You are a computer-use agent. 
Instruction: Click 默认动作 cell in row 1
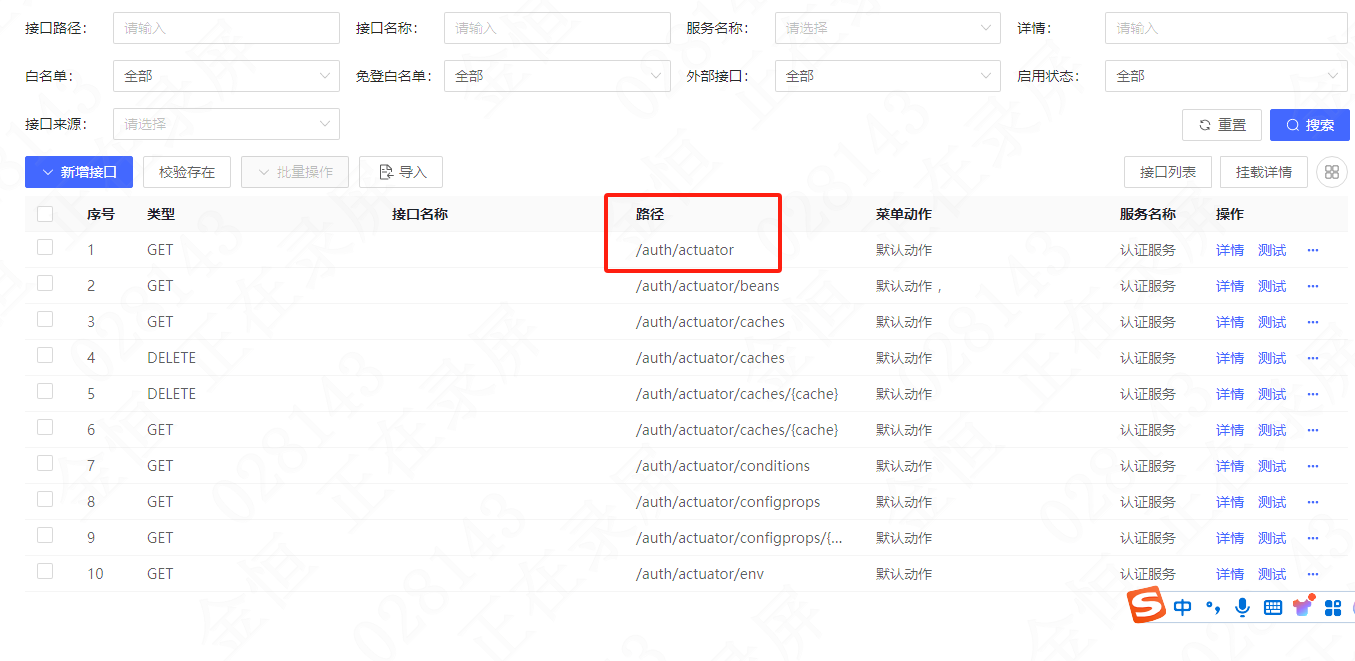(x=904, y=250)
